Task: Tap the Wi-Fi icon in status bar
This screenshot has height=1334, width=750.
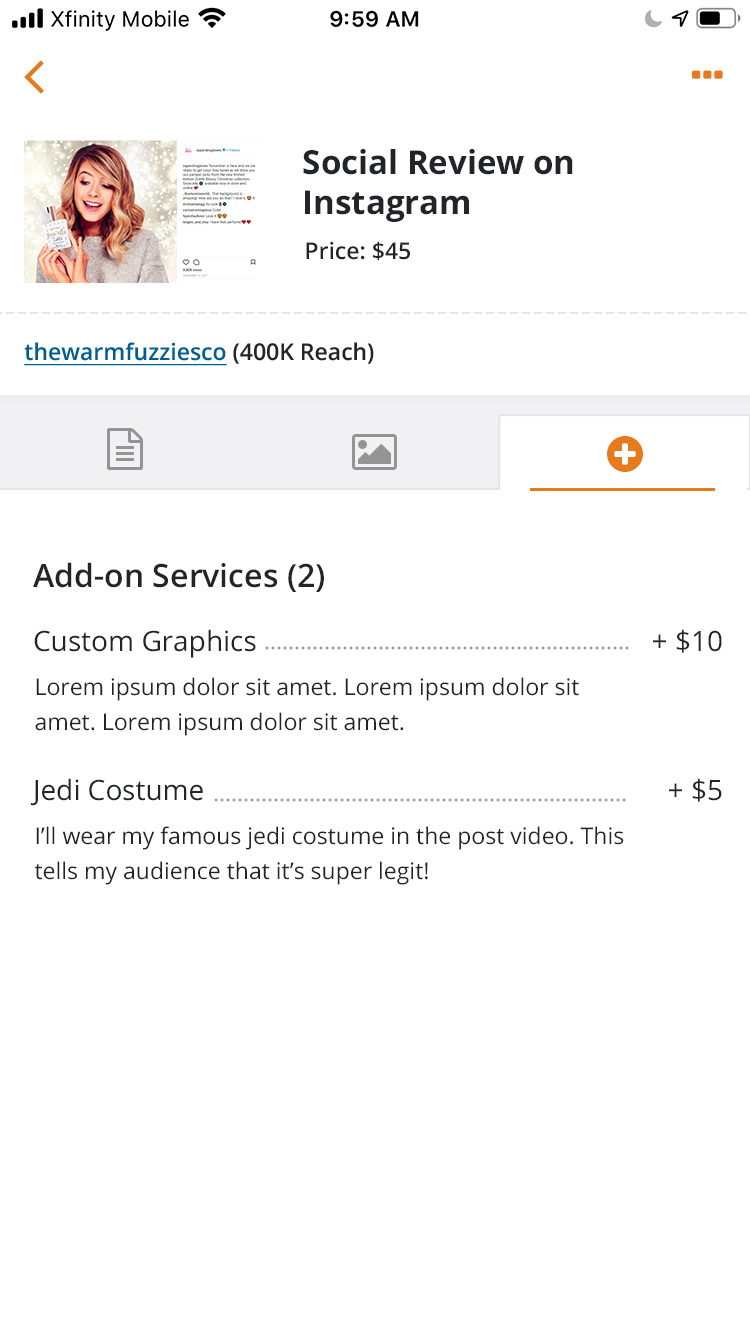Action: (x=212, y=18)
